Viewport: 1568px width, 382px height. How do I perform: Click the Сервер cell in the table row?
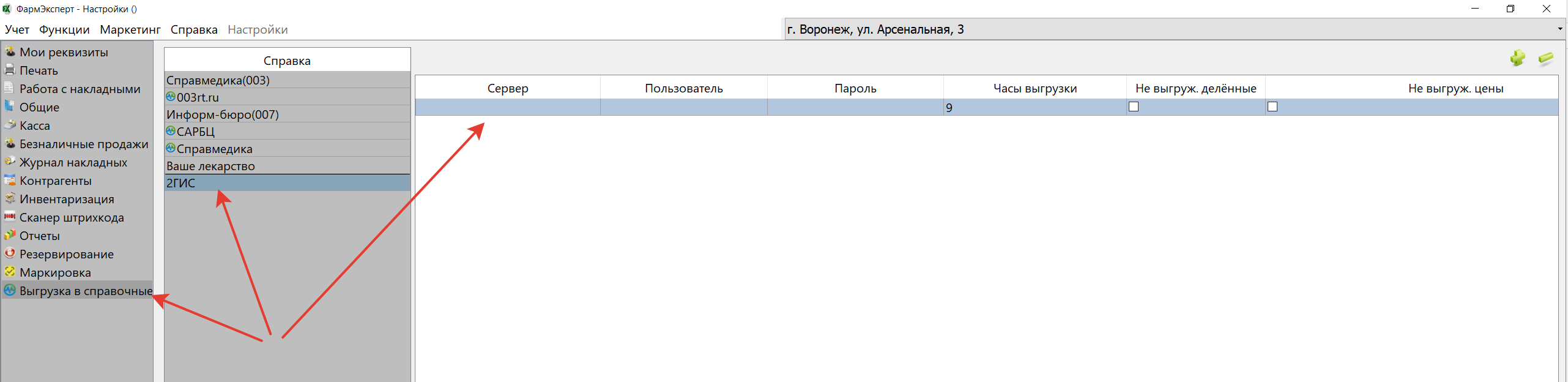point(507,107)
